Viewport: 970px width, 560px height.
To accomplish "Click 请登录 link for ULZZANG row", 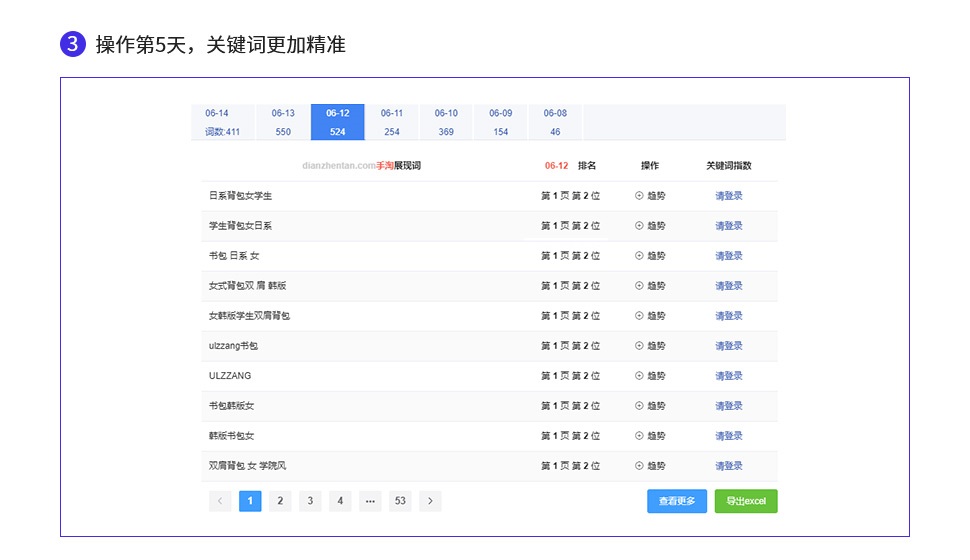I will pos(729,376).
